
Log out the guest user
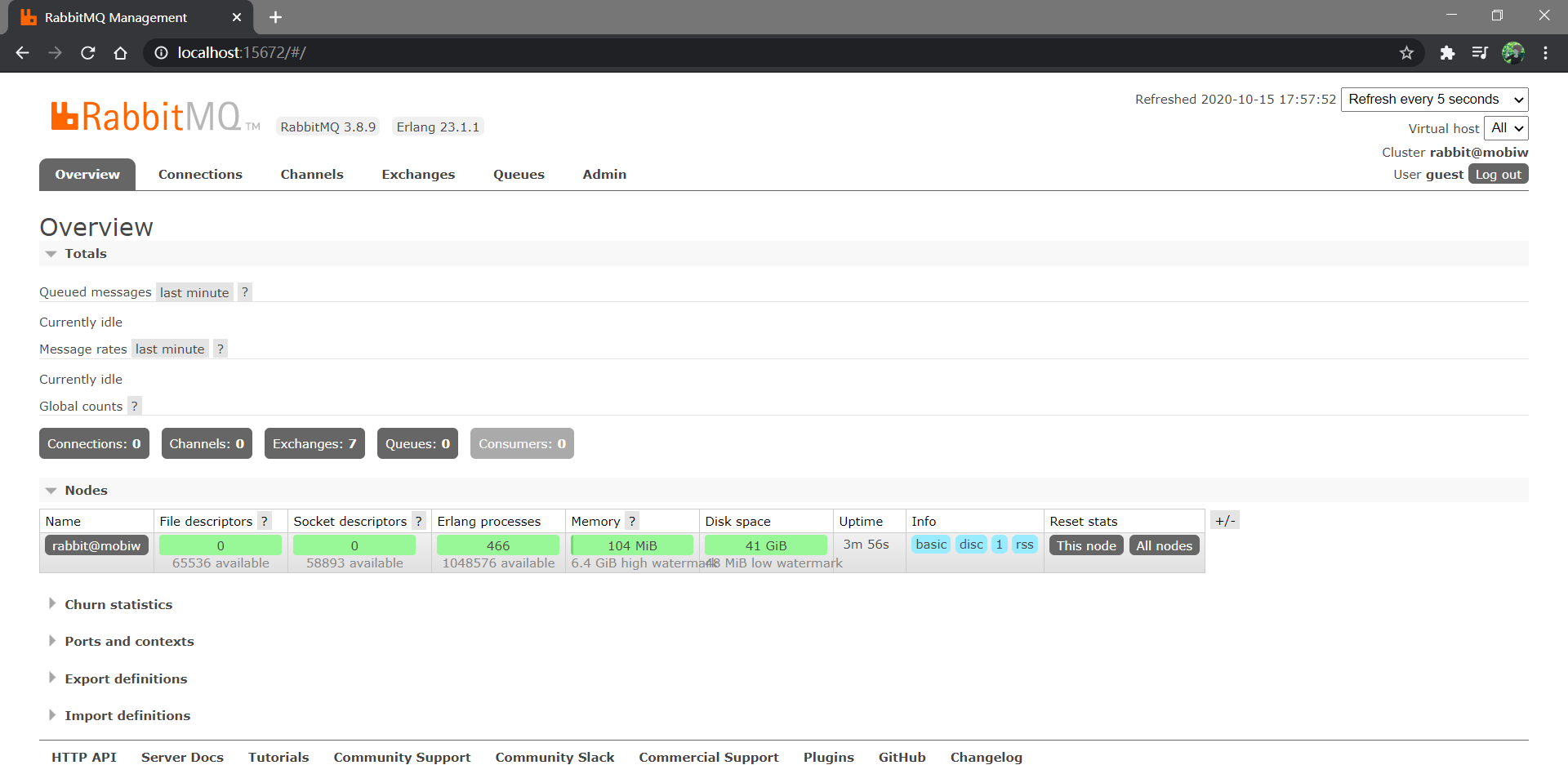click(x=1498, y=175)
